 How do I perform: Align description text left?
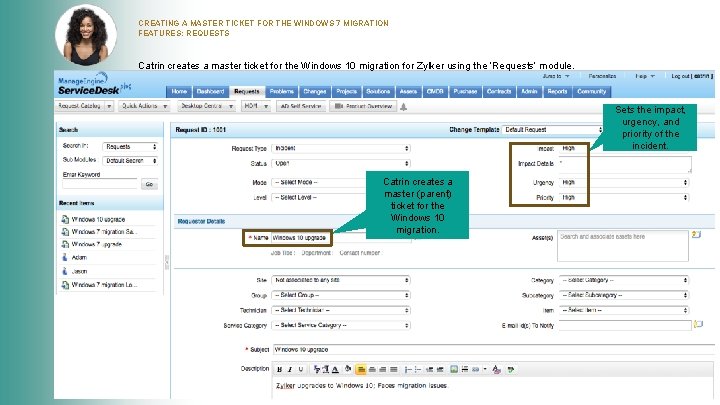(x=361, y=370)
